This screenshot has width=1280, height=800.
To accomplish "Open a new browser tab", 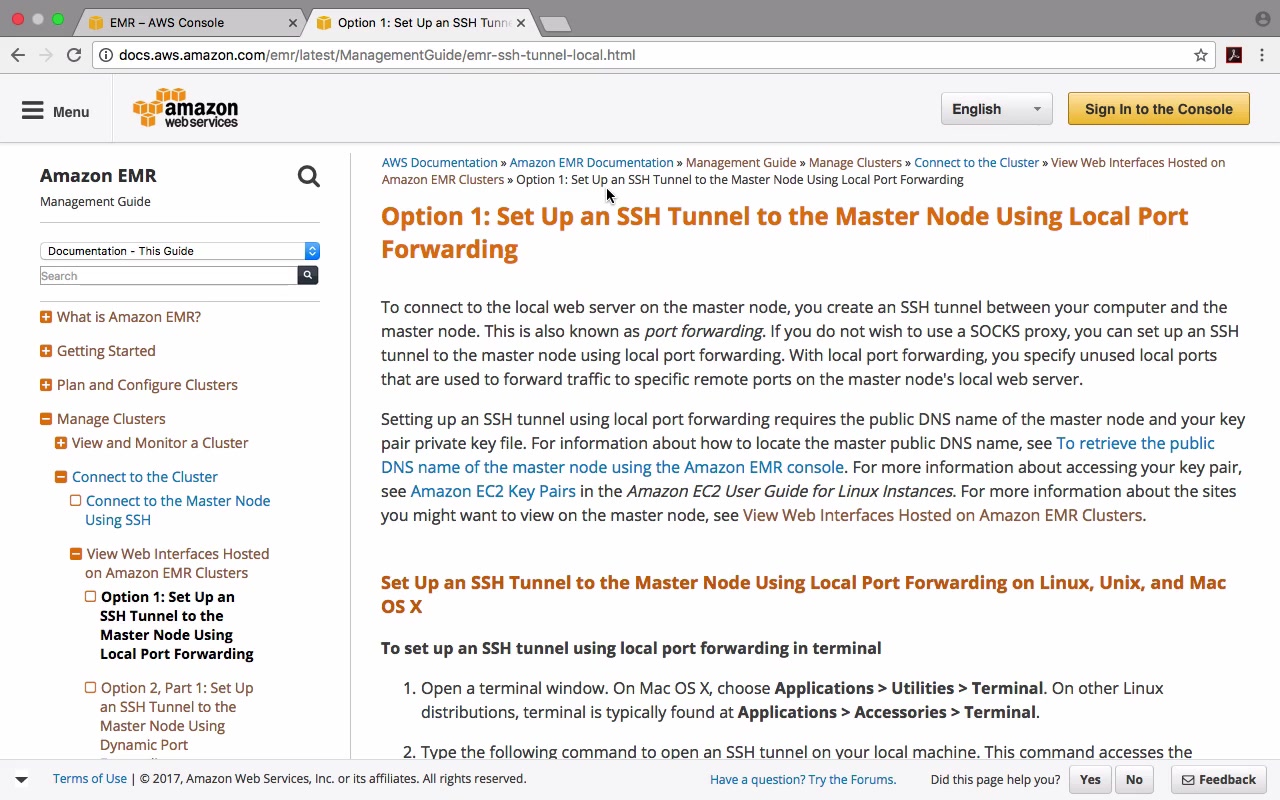I will (555, 23).
